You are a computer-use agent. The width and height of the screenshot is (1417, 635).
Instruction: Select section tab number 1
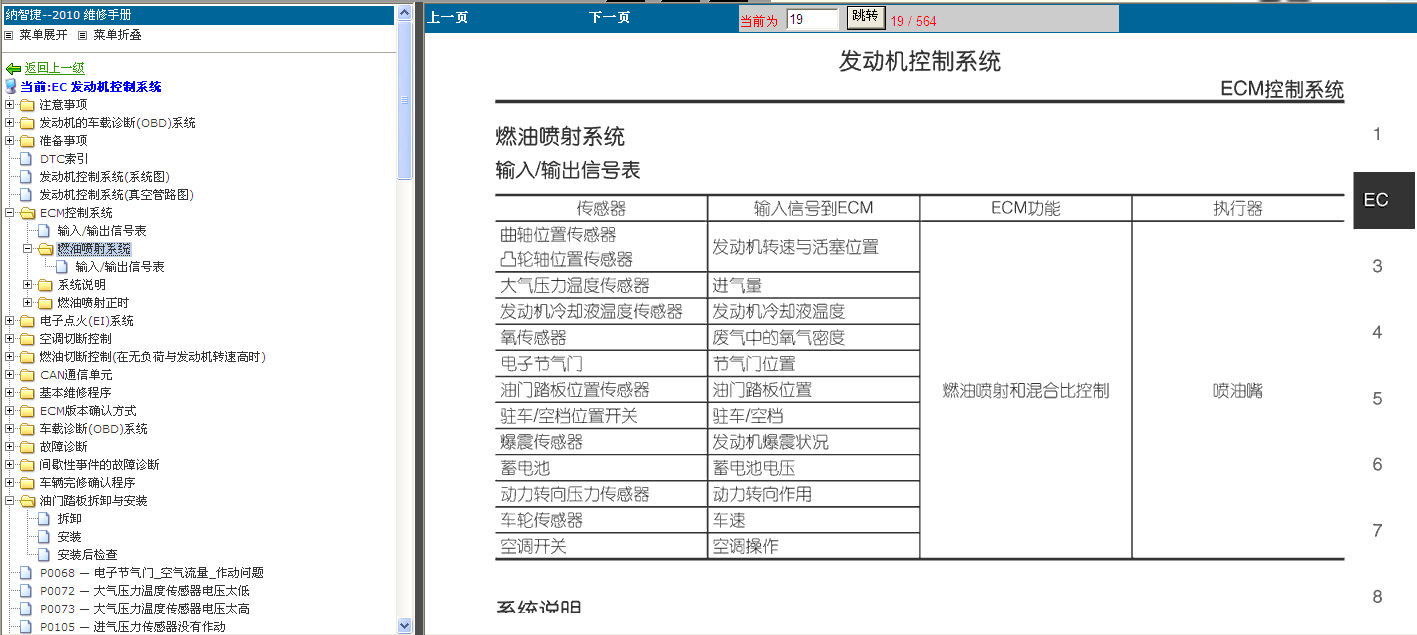pyautogui.click(x=1377, y=134)
